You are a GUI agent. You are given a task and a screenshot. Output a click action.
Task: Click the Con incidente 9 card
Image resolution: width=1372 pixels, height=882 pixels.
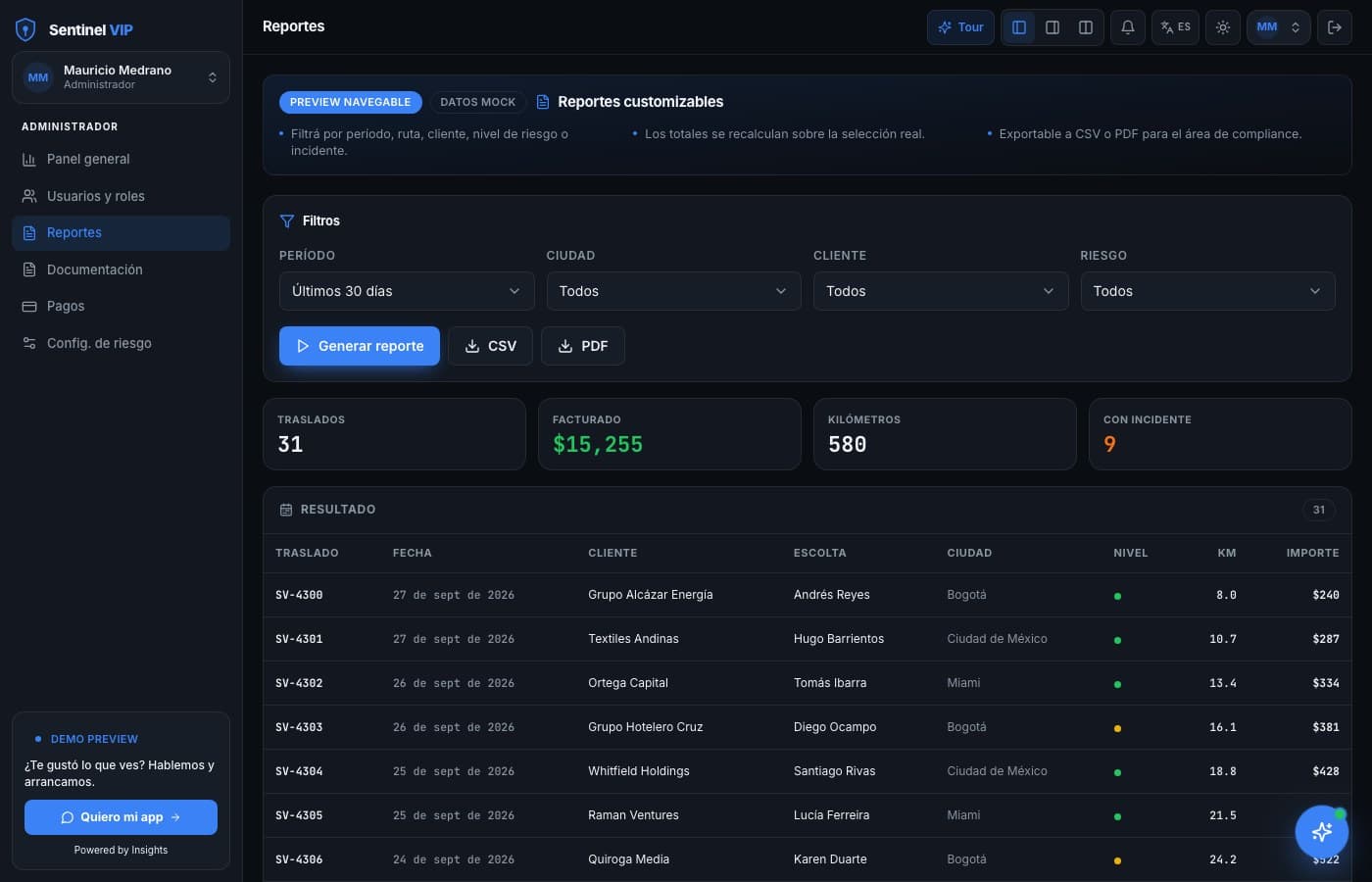click(x=1220, y=434)
